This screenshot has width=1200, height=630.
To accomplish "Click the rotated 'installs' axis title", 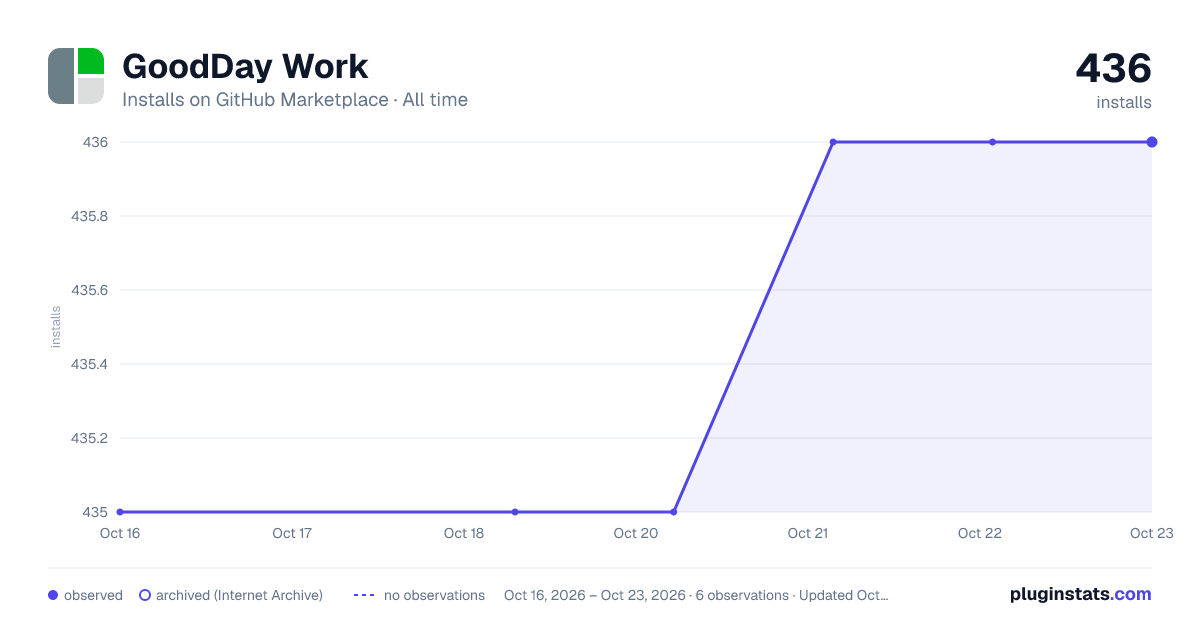I will 56,327.
